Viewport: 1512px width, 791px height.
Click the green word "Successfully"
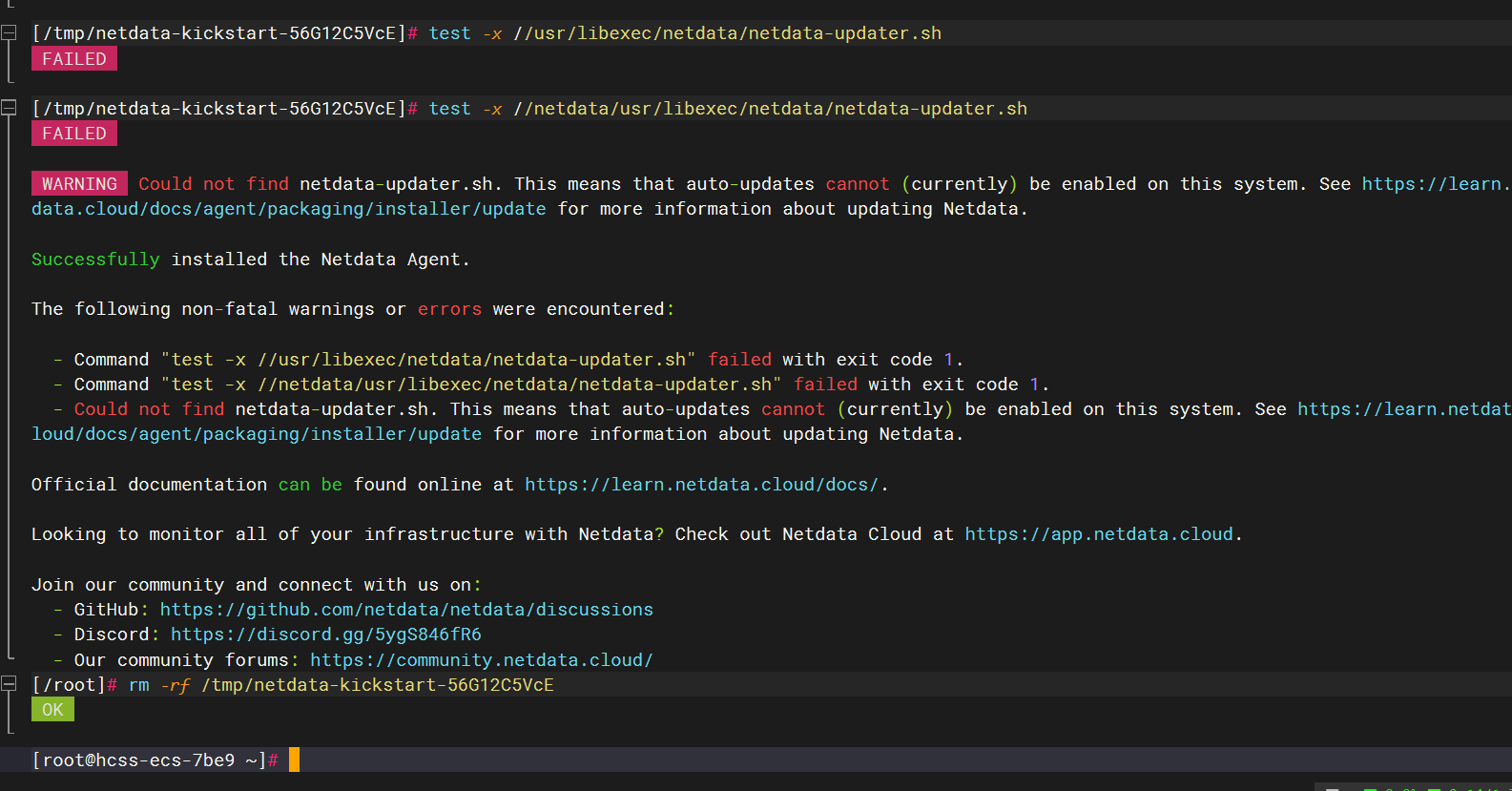[x=95, y=260]
